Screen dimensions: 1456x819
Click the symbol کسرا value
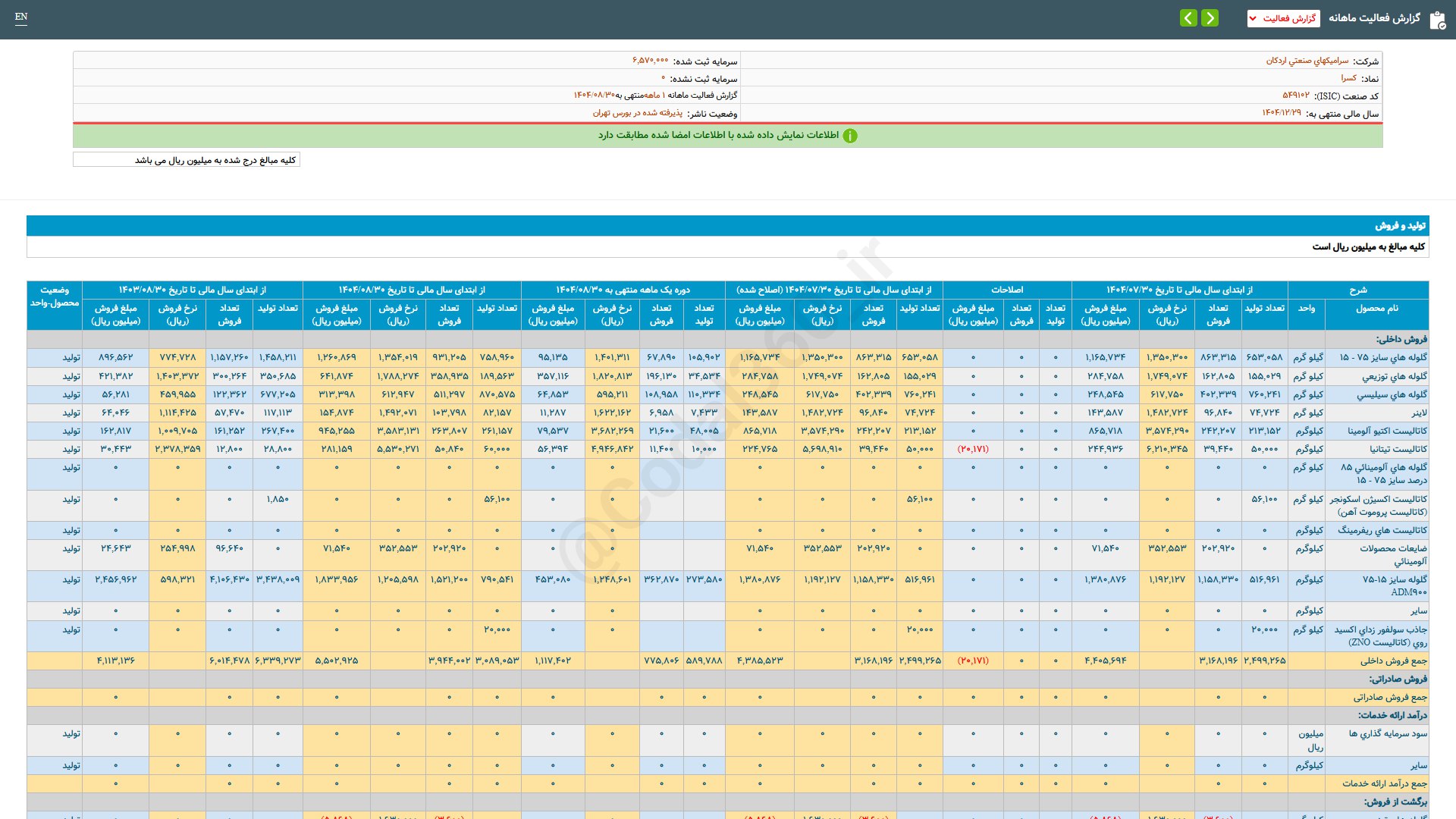pos(1348,78)
